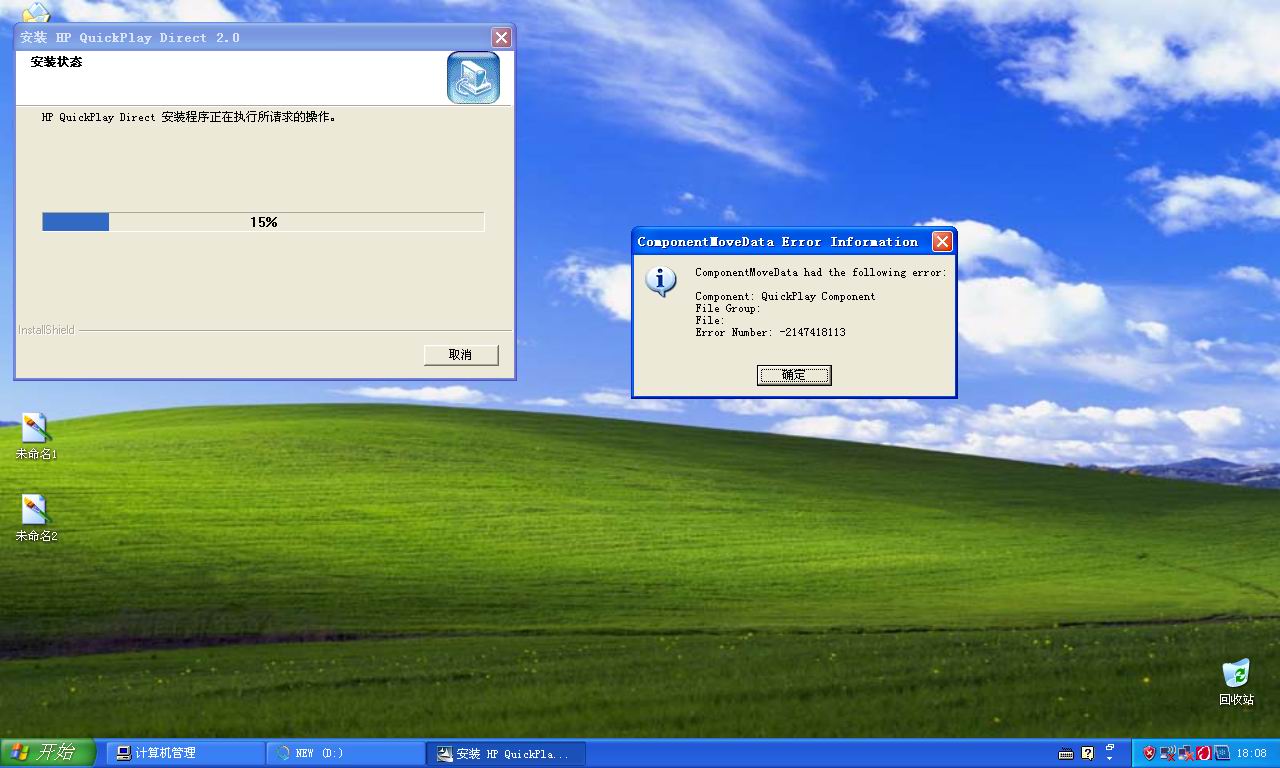The image size is (1280, 768).
Task: Click the Error Number: -2147418113 text
Action: click(x=770, y=332)
